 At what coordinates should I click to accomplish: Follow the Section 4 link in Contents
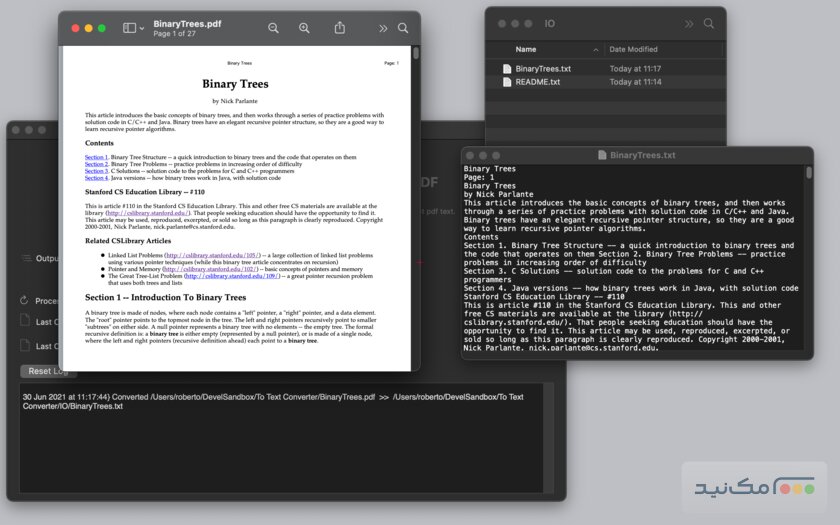[x=95, y=178]
